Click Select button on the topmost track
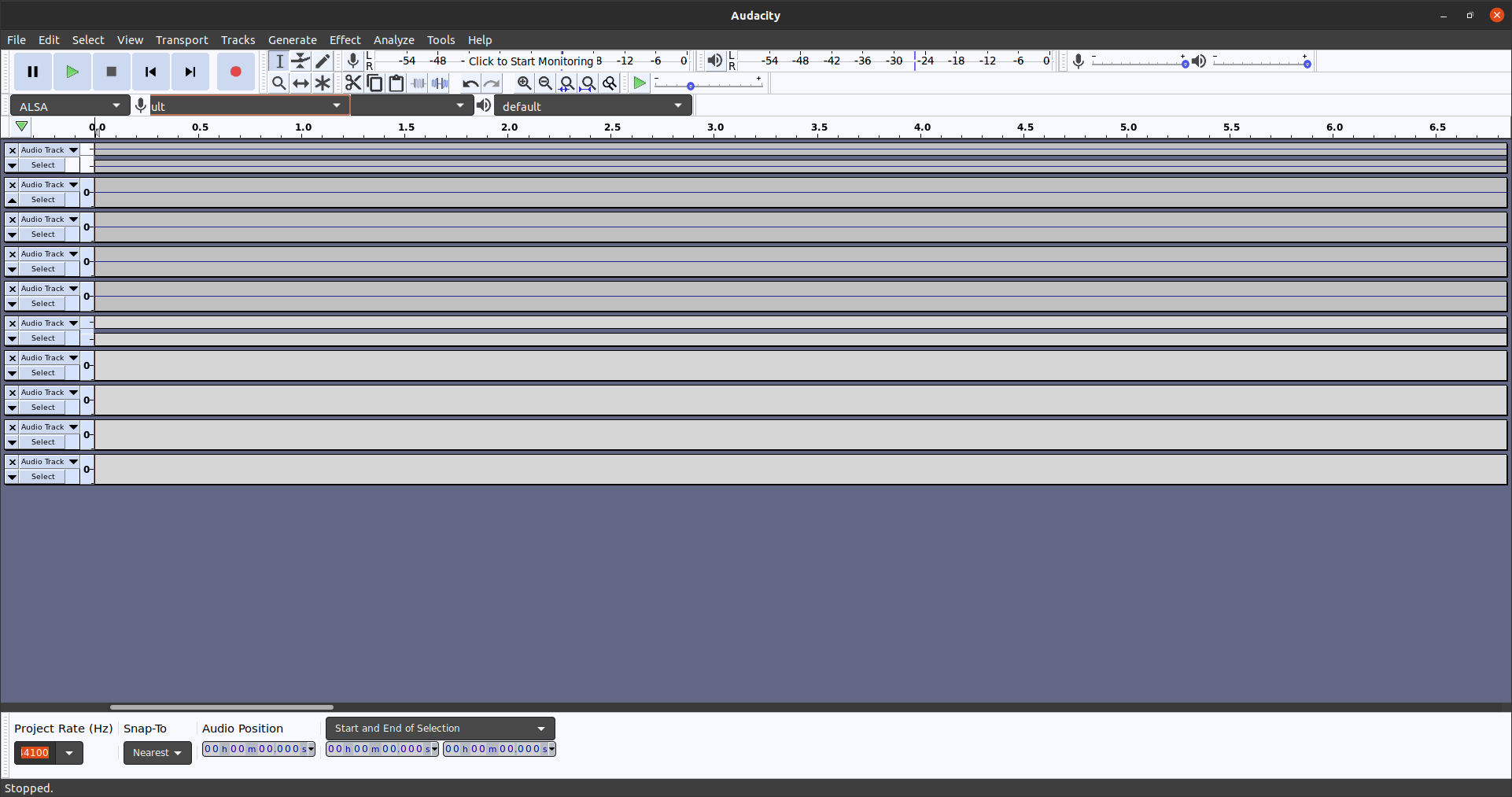 coord(43,165)
